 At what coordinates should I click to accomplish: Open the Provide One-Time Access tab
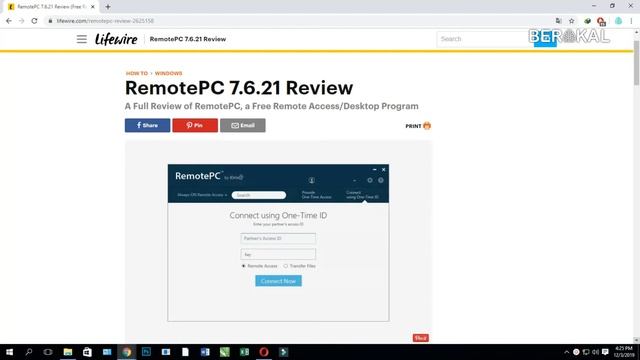pyautogui.click(x=316, y=195)
